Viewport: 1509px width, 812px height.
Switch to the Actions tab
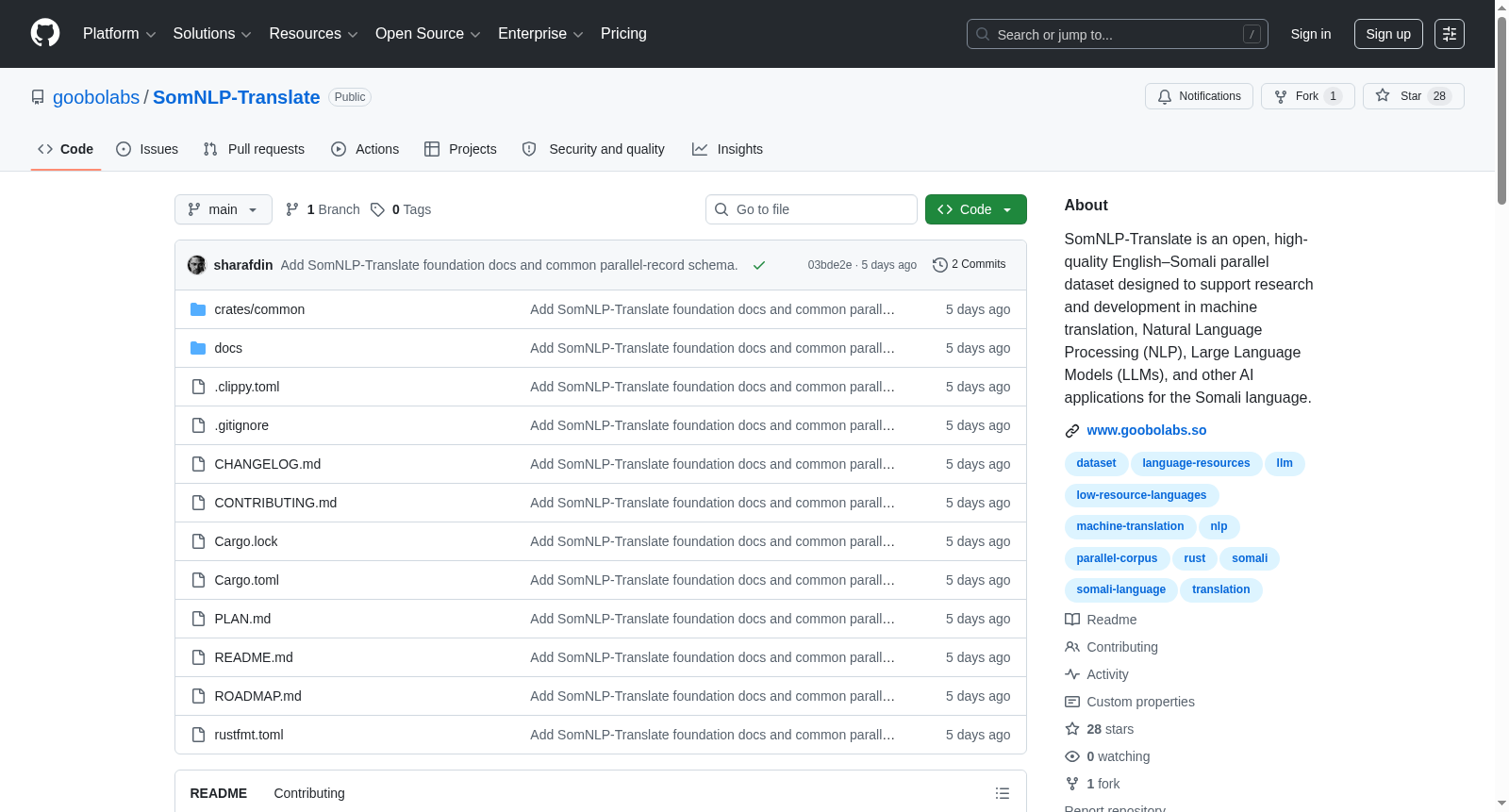(x=365, y=149)
